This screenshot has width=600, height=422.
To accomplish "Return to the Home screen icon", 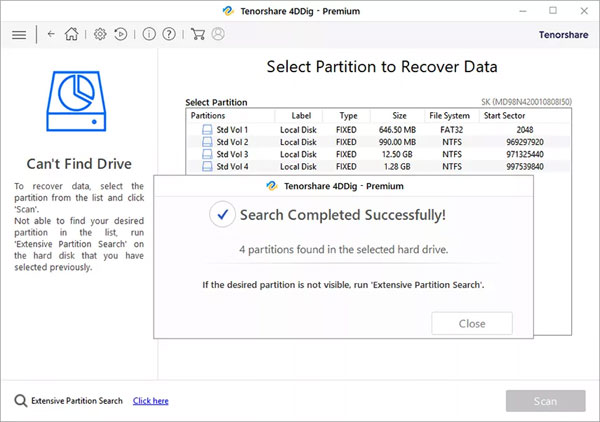I will 71,34.
